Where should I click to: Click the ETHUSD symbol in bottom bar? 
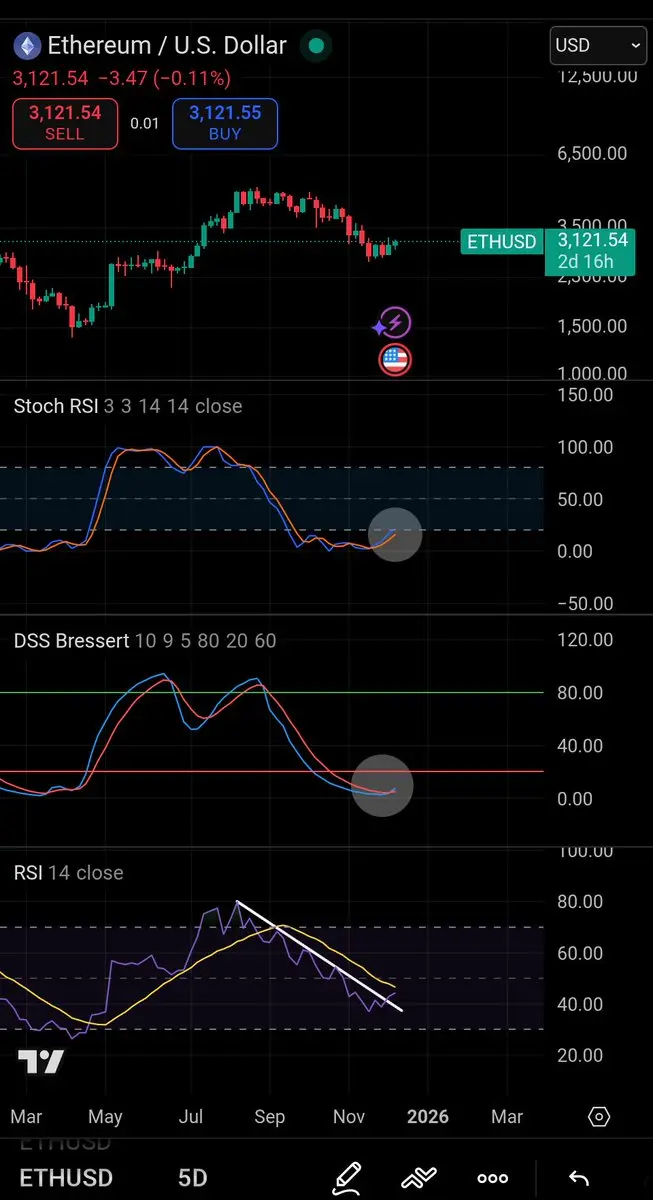[x=66, y=1178]
